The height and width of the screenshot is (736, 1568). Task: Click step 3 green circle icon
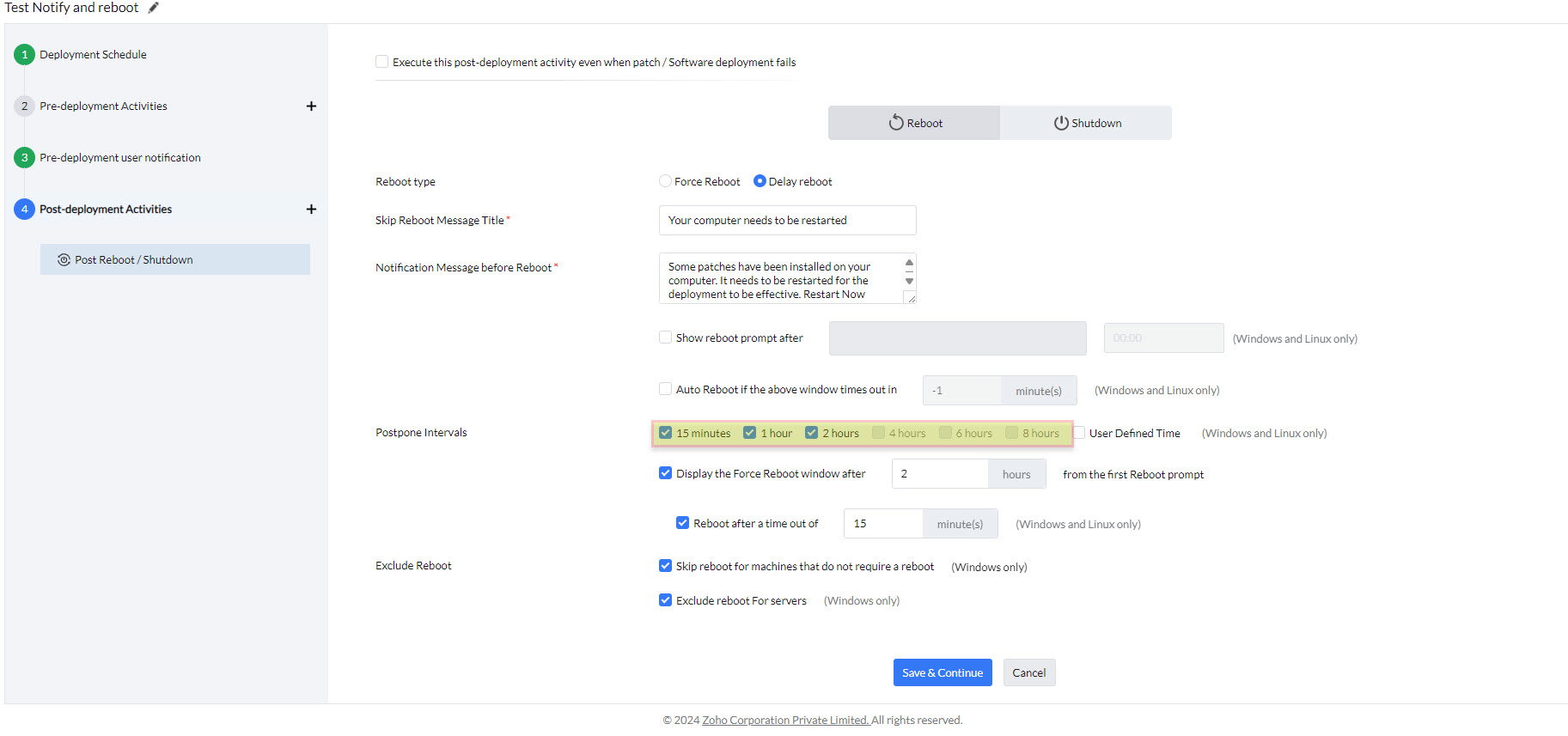tap(24, 158)
